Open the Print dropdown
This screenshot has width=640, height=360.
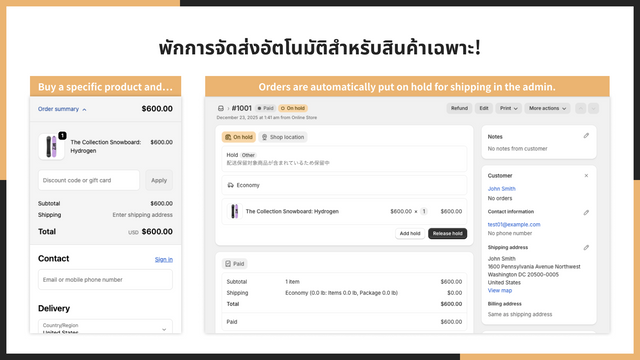coord(509,108)
